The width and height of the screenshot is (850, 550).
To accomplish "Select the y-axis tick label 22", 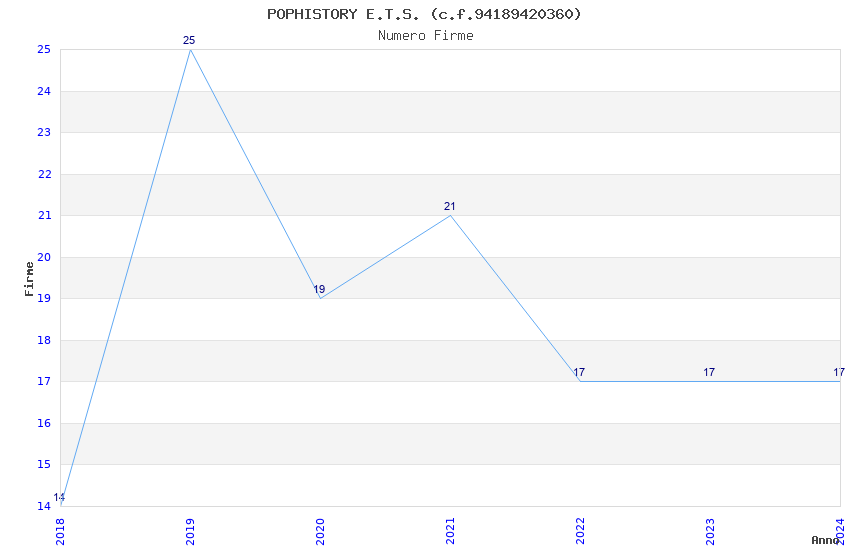I will [44, 175].
